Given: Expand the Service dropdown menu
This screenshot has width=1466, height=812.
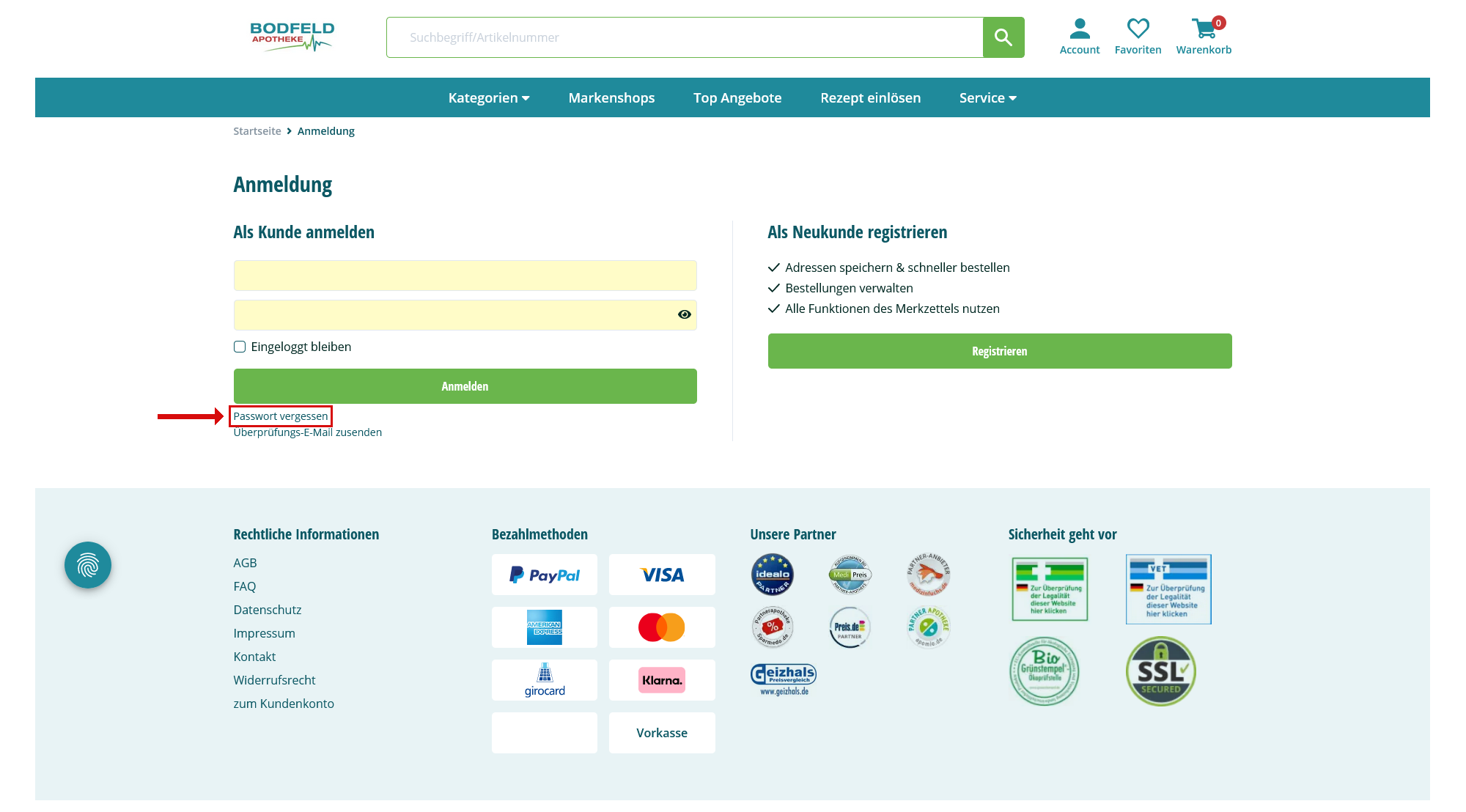Looking at the screenshot, I should (987, 97).
